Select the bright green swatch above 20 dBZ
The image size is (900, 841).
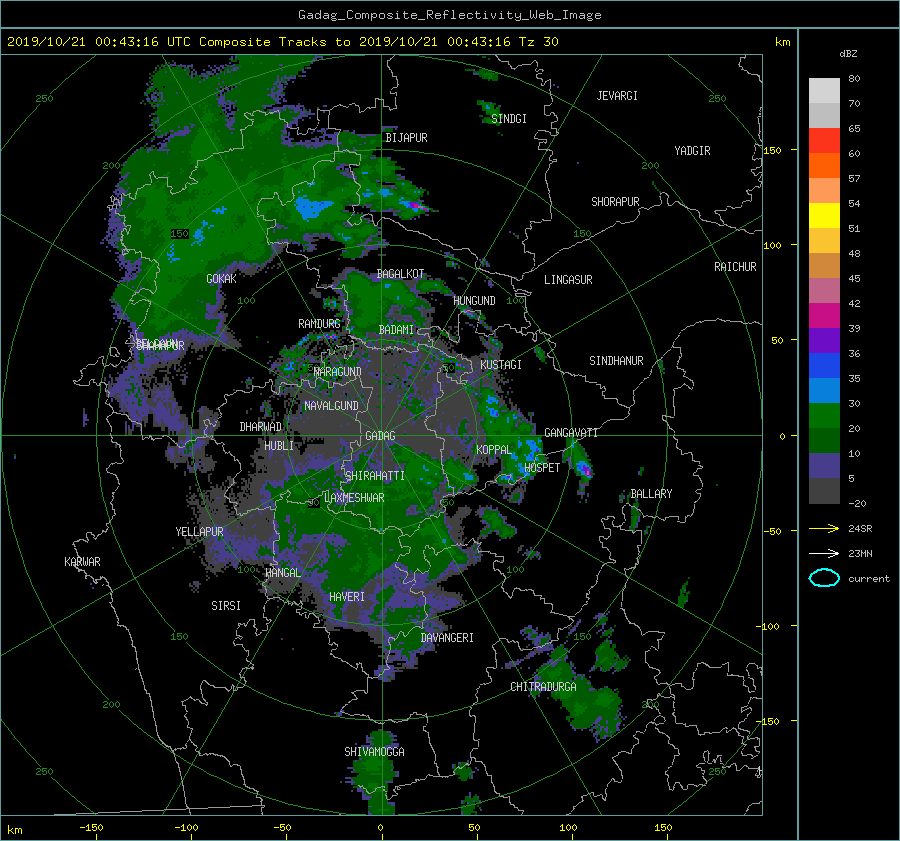coord(824,415)
